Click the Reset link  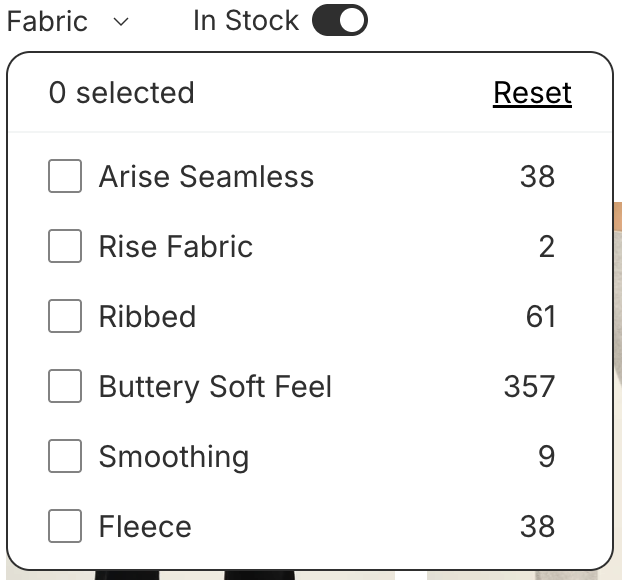click(x=532, y=93)
